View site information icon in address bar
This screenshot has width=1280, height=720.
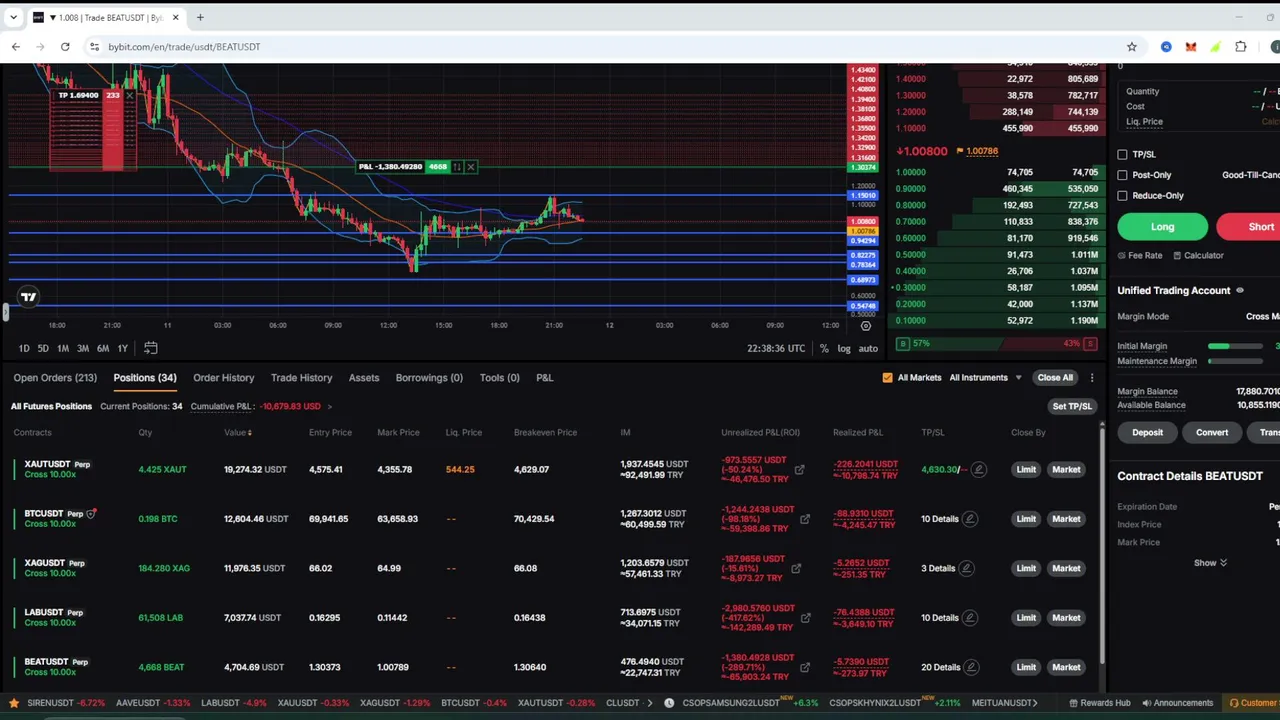coord(94,47)
